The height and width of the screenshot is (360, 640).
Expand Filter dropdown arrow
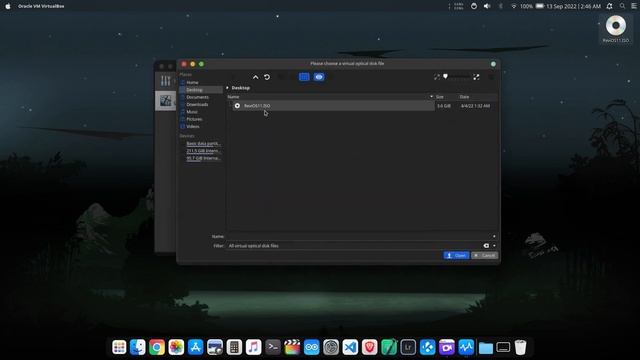(494, 246)
